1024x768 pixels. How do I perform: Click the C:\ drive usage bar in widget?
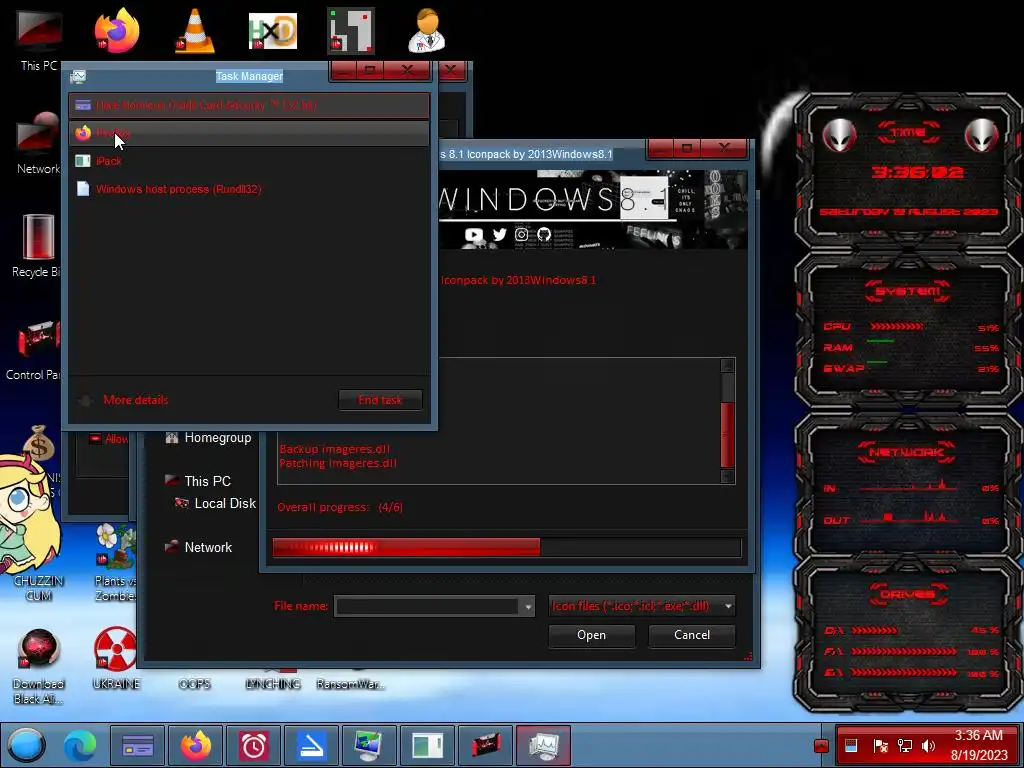coord(875,630)
